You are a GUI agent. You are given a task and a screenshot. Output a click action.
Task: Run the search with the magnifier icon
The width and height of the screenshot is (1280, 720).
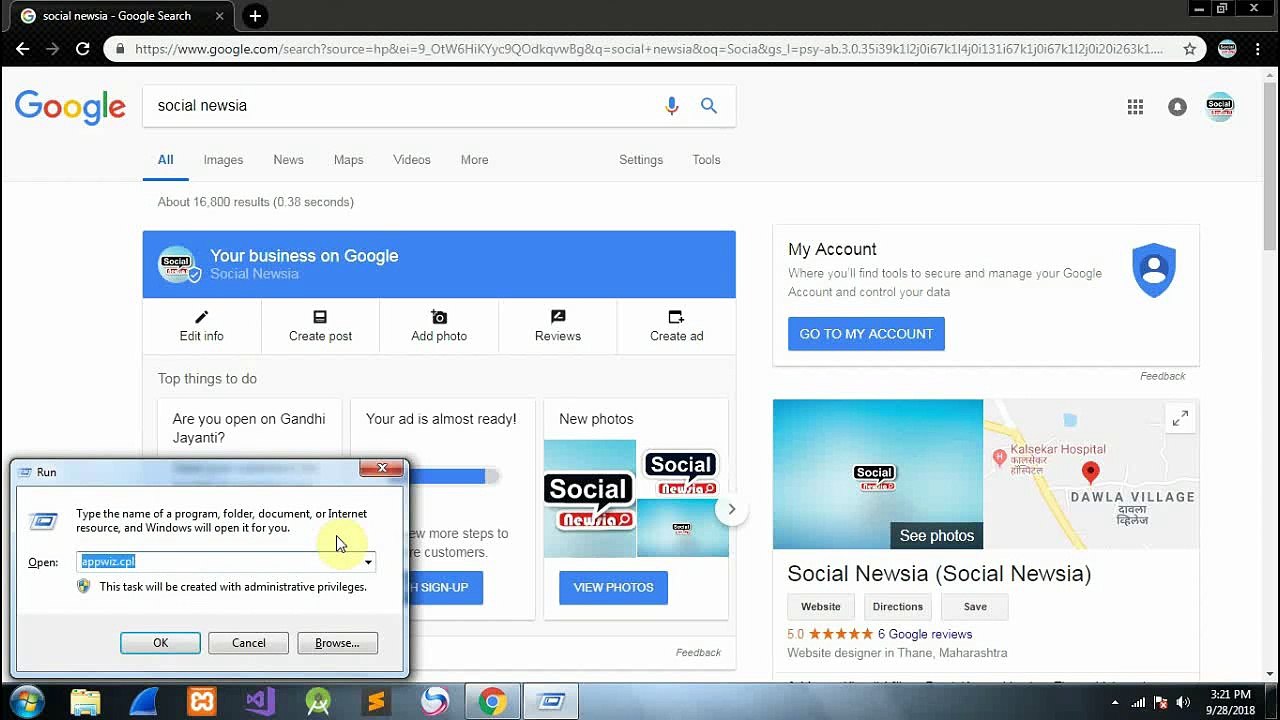coord(709,105)
